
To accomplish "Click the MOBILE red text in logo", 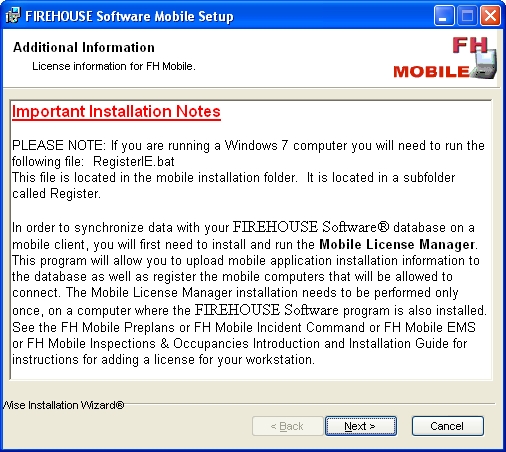I will point(431,72).
